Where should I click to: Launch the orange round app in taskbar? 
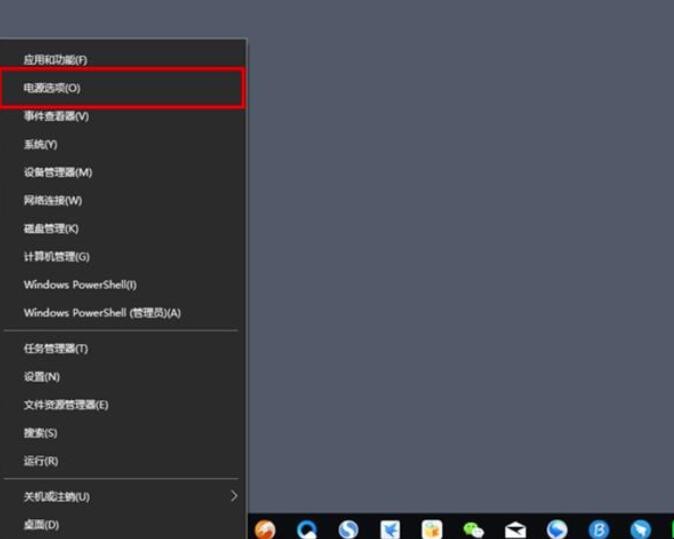click(265, 529)
